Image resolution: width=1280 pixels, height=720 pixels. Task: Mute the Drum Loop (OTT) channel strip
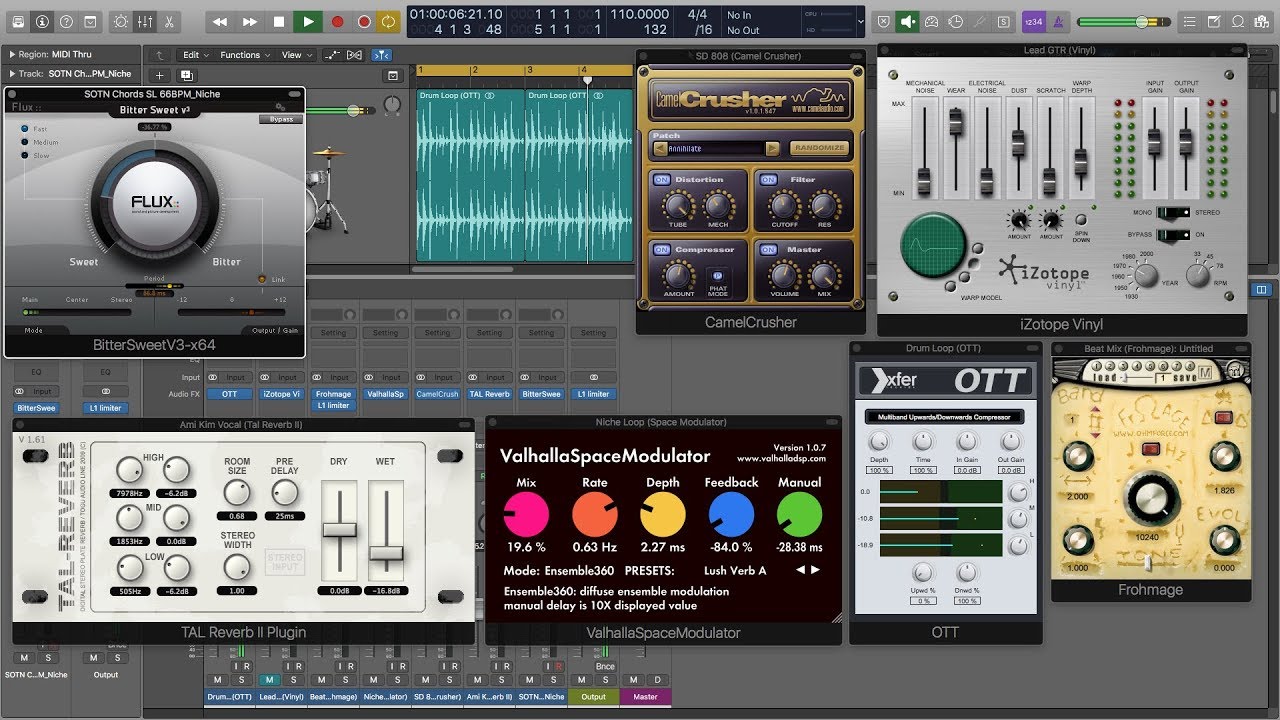(216, 680)
